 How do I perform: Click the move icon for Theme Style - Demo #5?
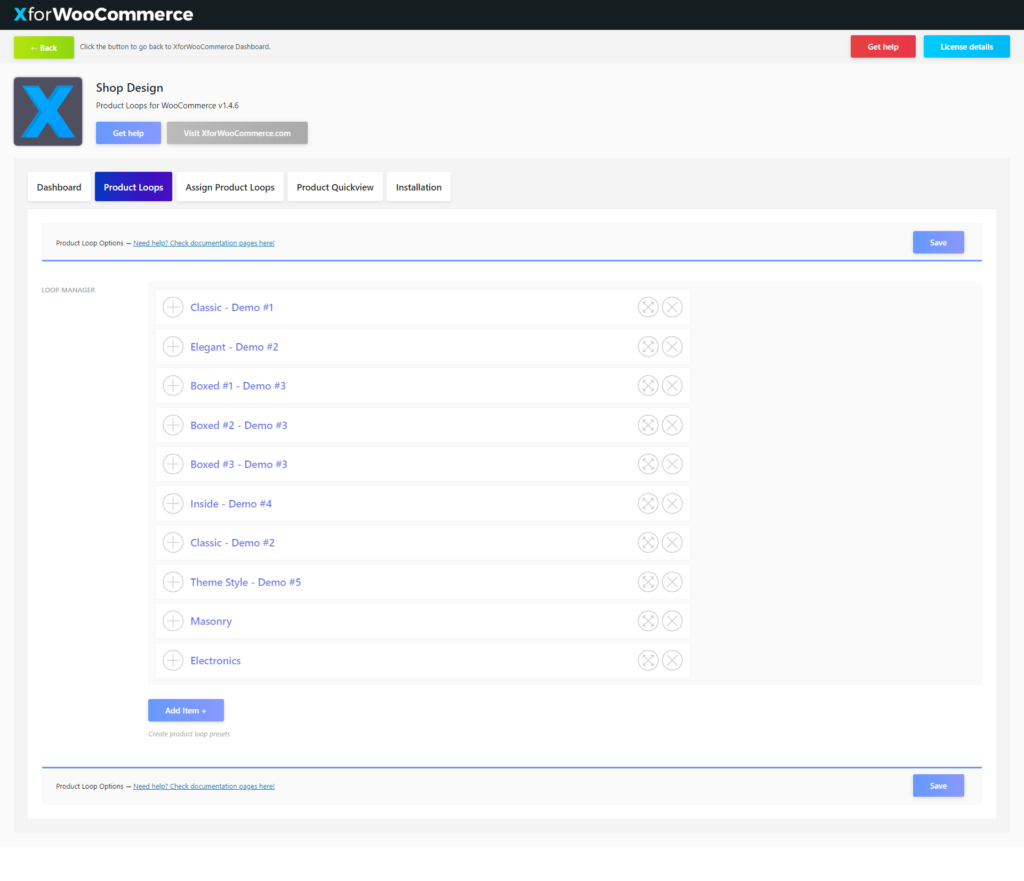click(648, 582)
